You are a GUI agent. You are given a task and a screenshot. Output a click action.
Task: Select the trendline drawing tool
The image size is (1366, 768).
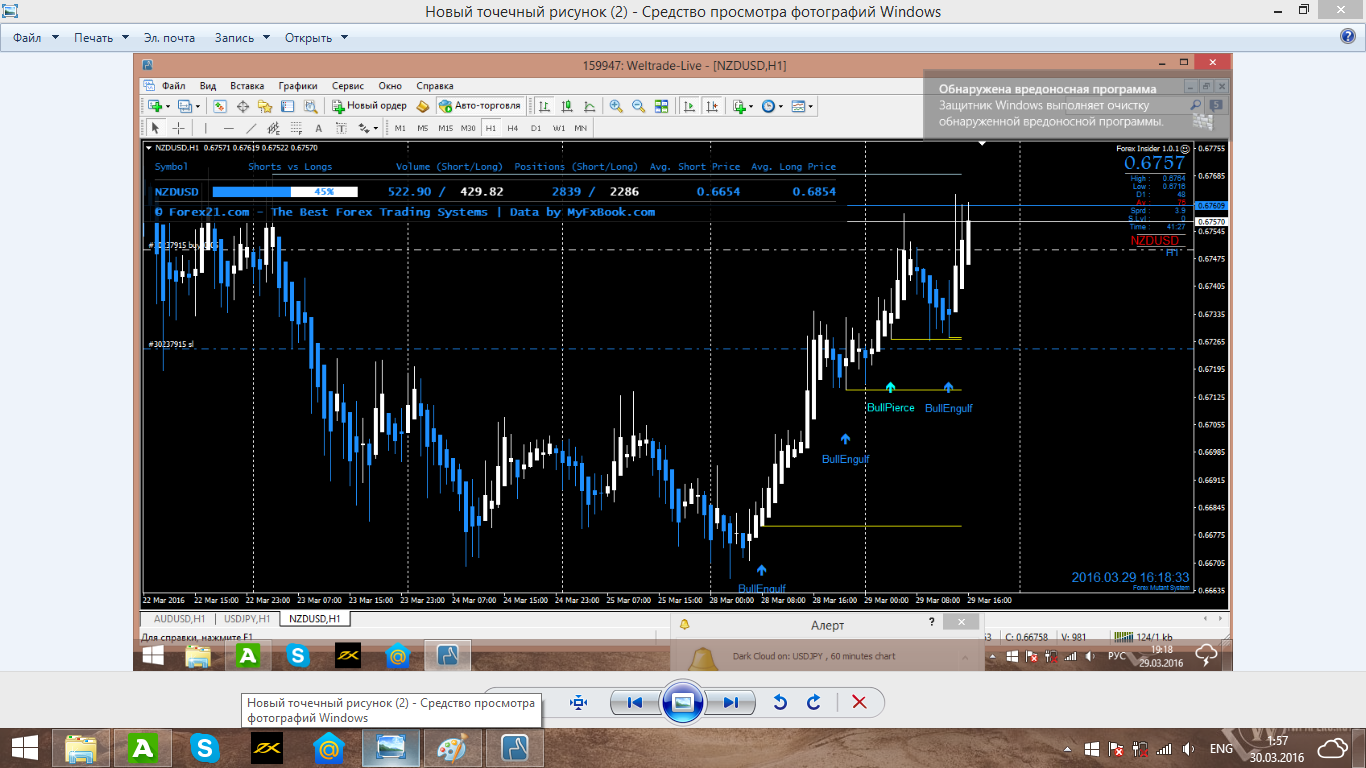tap(251, 128)
